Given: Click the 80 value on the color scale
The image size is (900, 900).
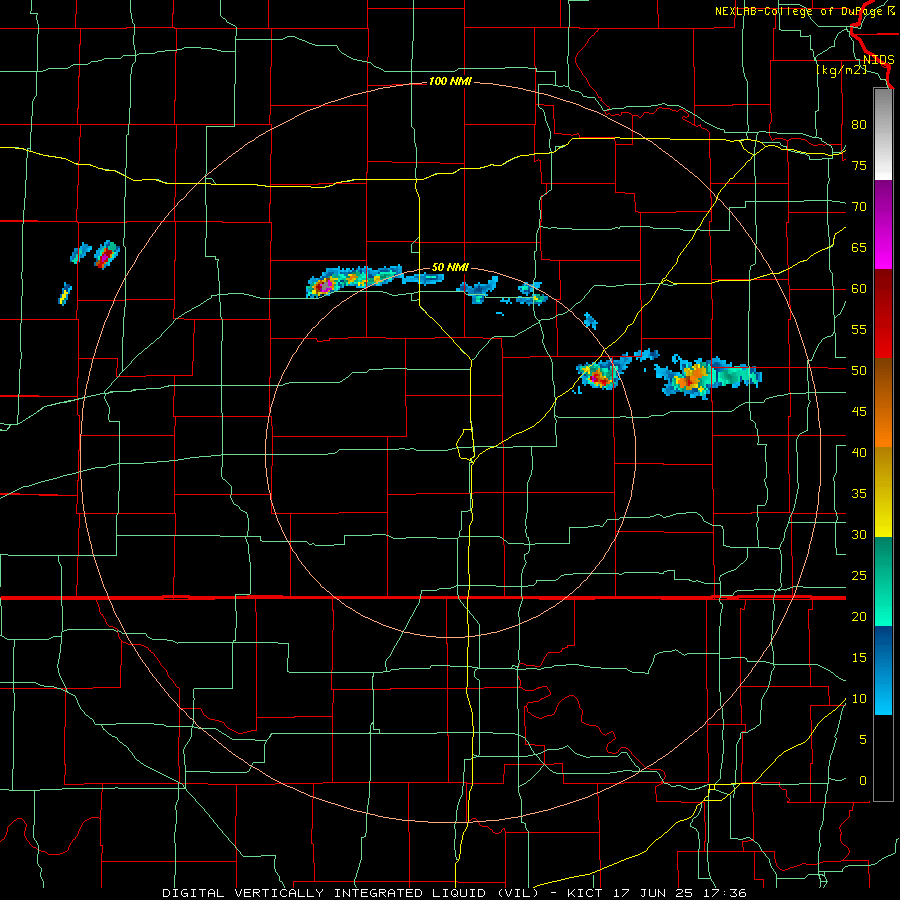Looking at the screenshot, I should 859,125.
